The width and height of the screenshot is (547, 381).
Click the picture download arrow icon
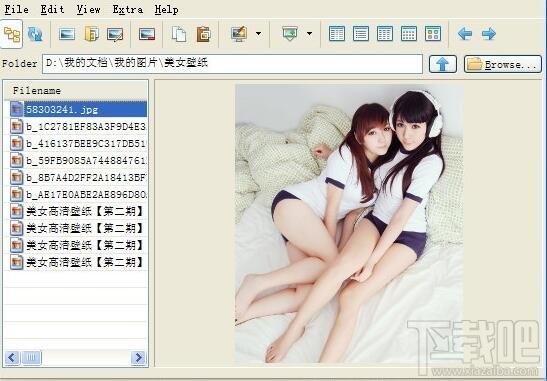(290, 33)
